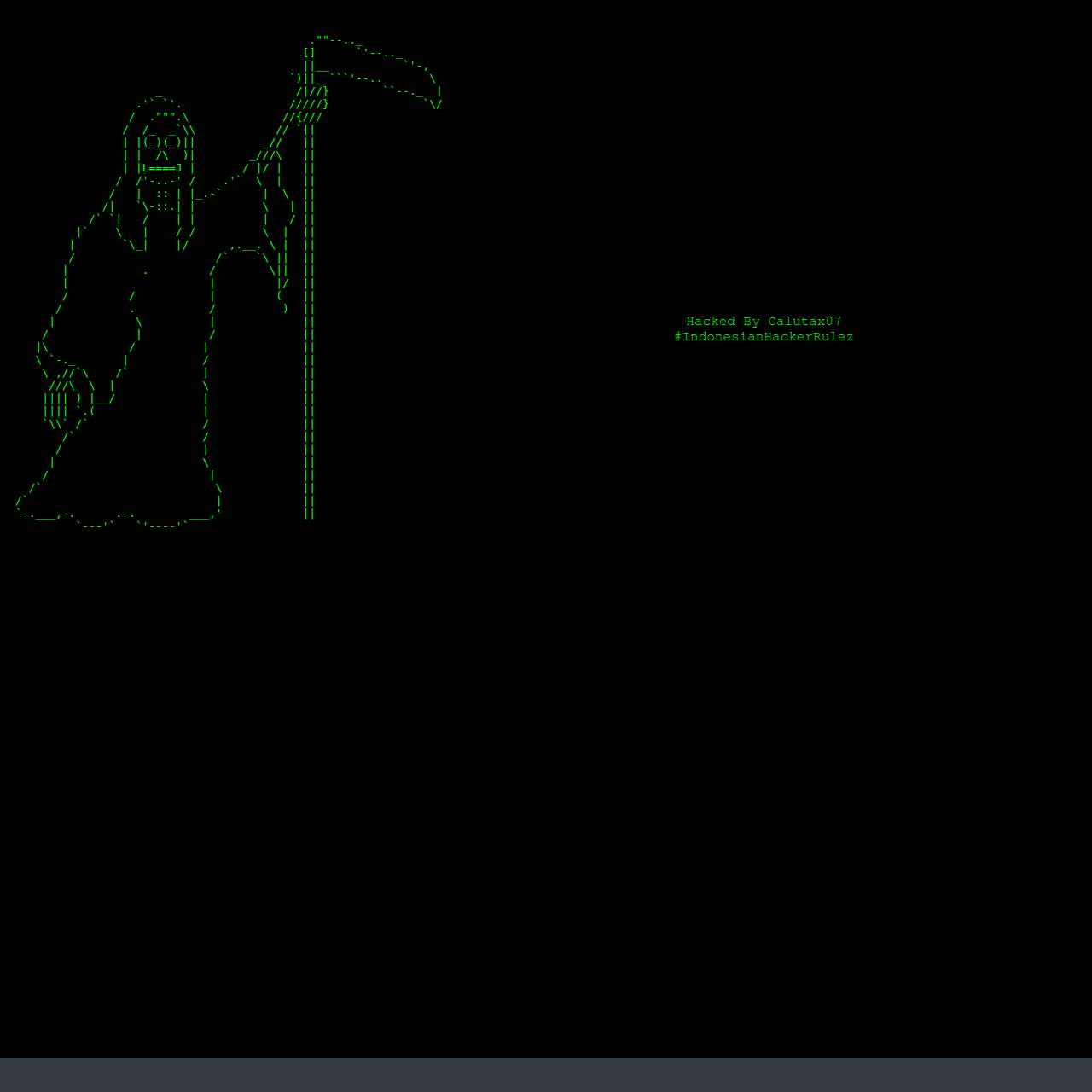Select the "#IndonesianHackerRulez" hashtag line
The width and height of the screenshot is (1092, 1092).
pyautogui.click(x=764, y=337)
